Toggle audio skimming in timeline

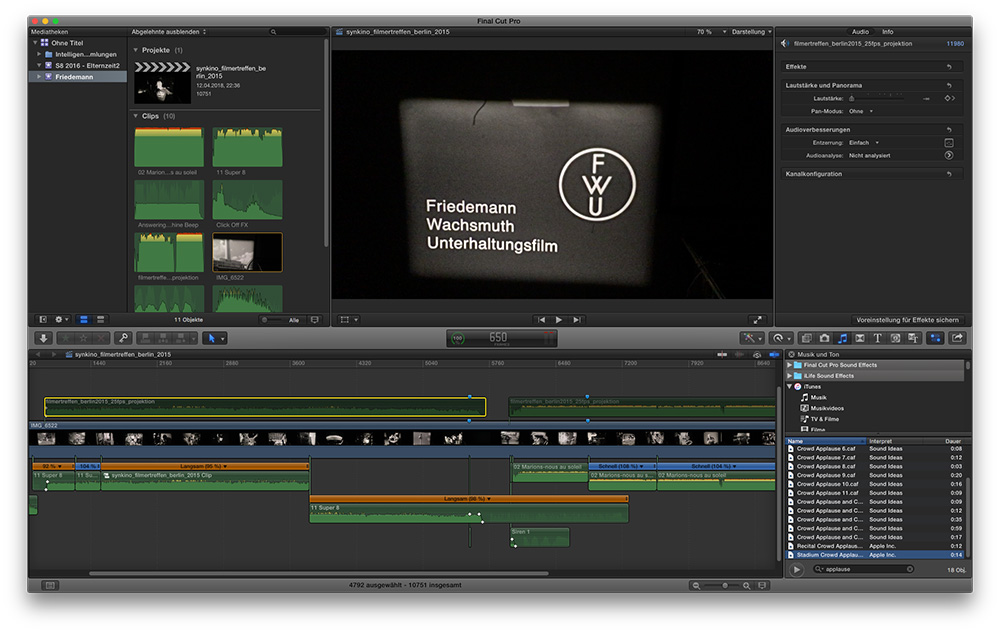[740, 354]
